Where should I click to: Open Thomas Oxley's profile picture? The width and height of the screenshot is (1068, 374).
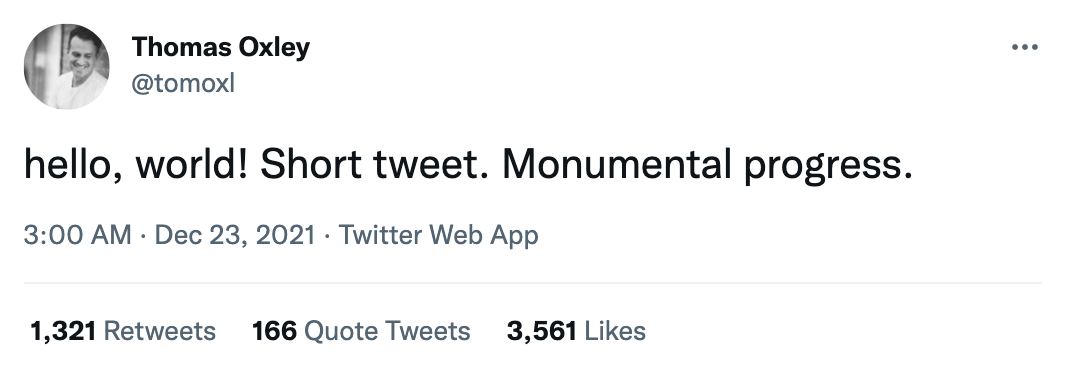[67, 67]
